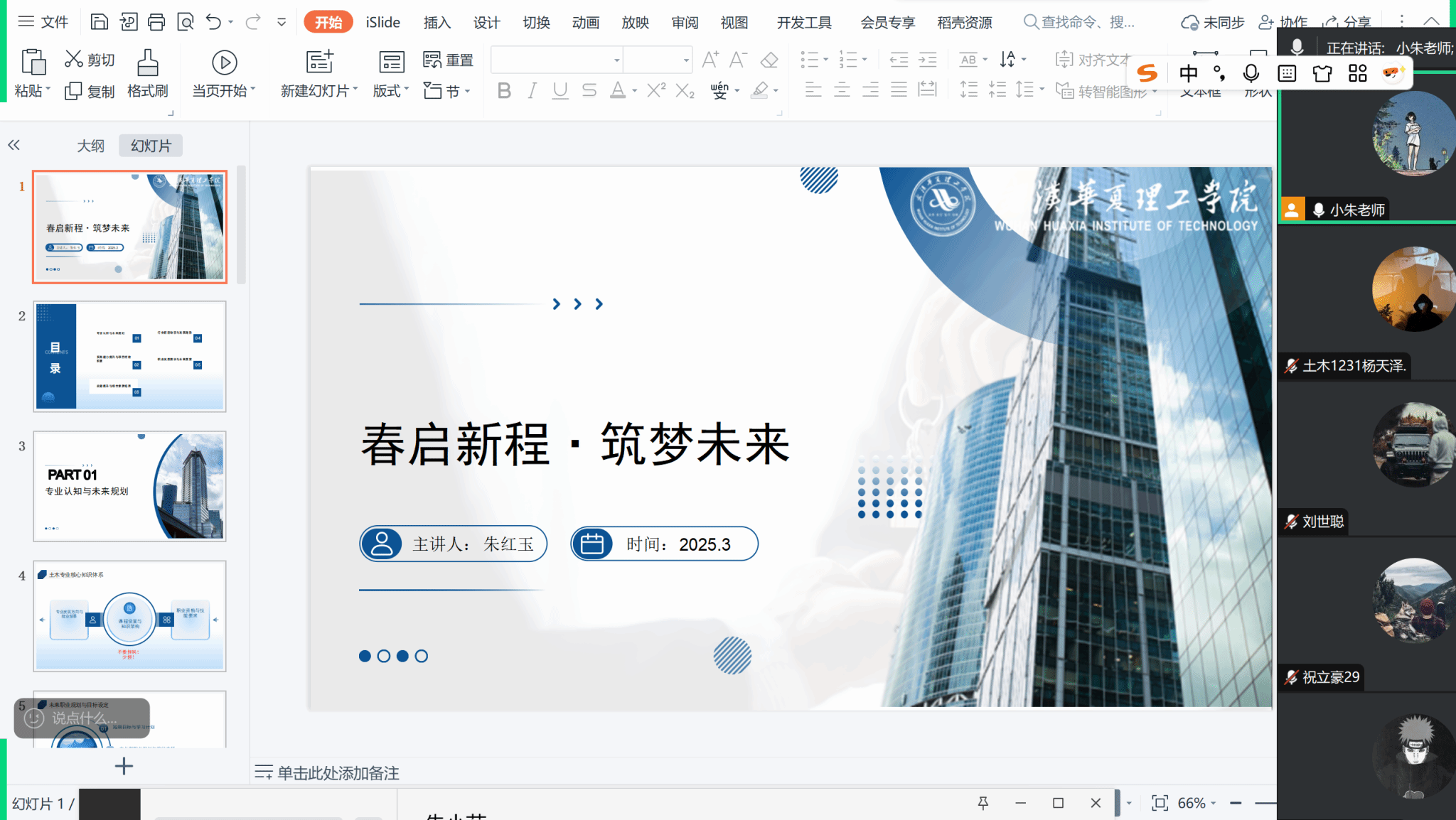This screenshot has width=1456, height=820.
Task: Expand the 版式 layout dropdown
Action: coord(391,91)
